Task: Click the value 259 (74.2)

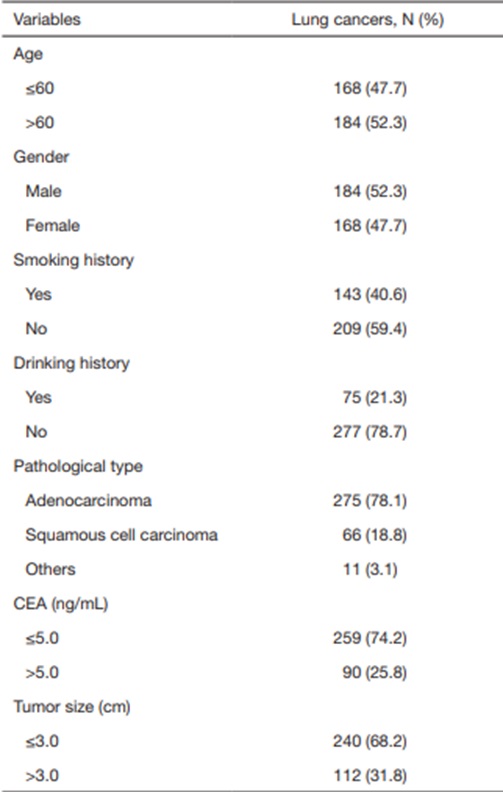Action: click(370, 638)
